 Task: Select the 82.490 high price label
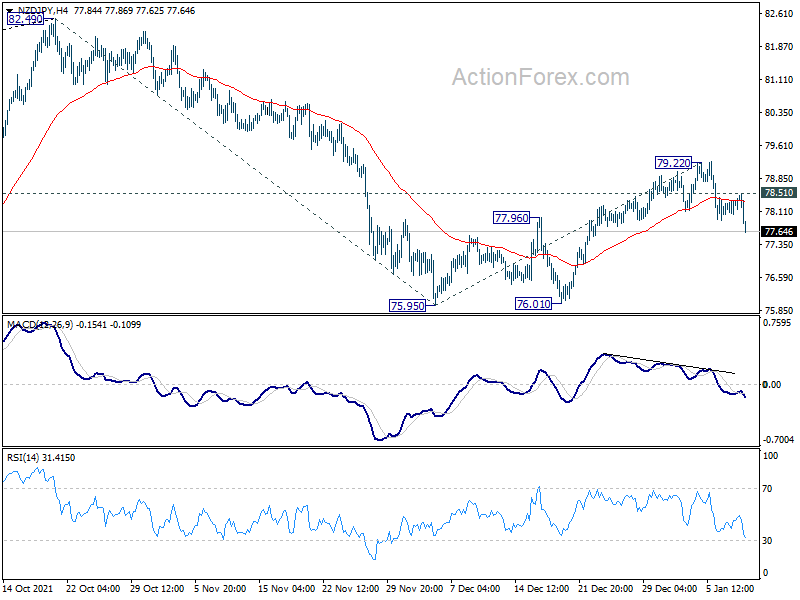(26, 19)
